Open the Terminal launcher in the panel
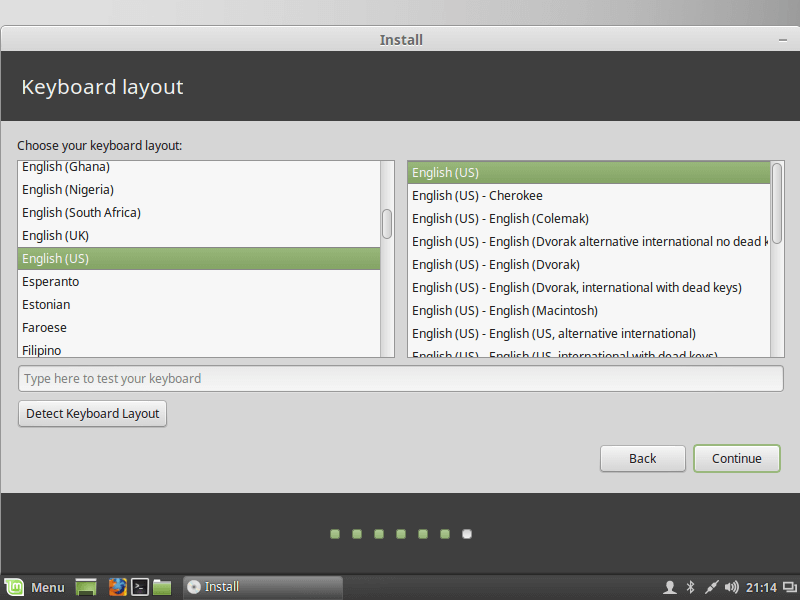The image size is (800, 600). coord(141,587)
